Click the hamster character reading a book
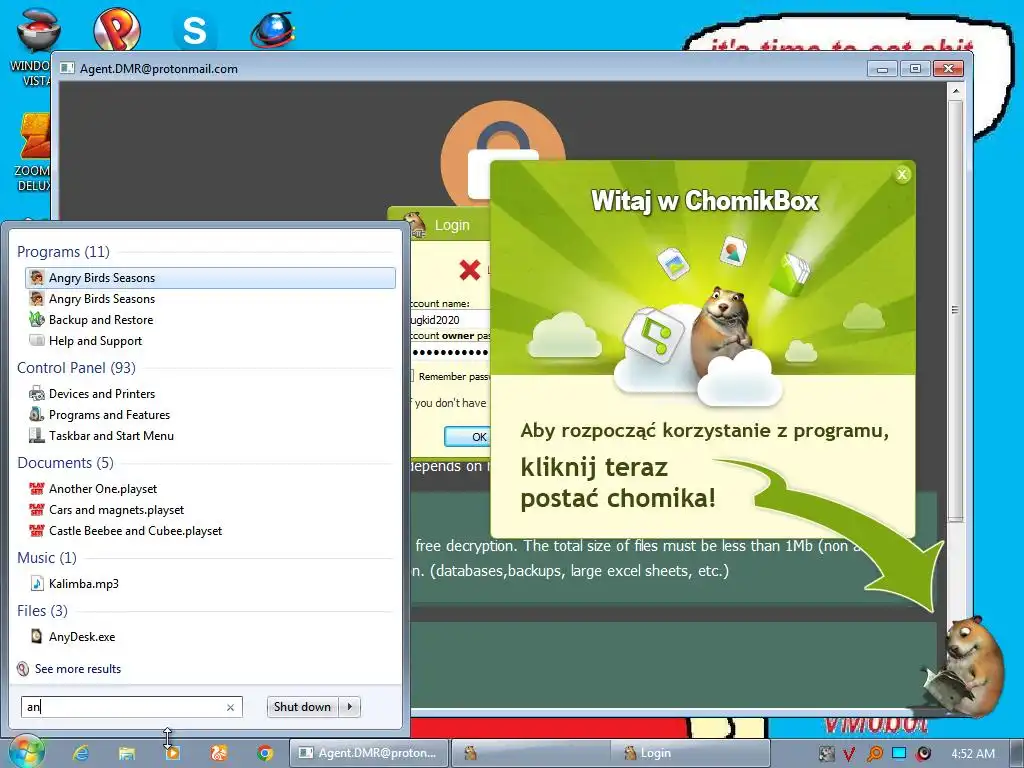Image resolution: width=1024 pixels, height=768 pixels. tap(965, 666)
